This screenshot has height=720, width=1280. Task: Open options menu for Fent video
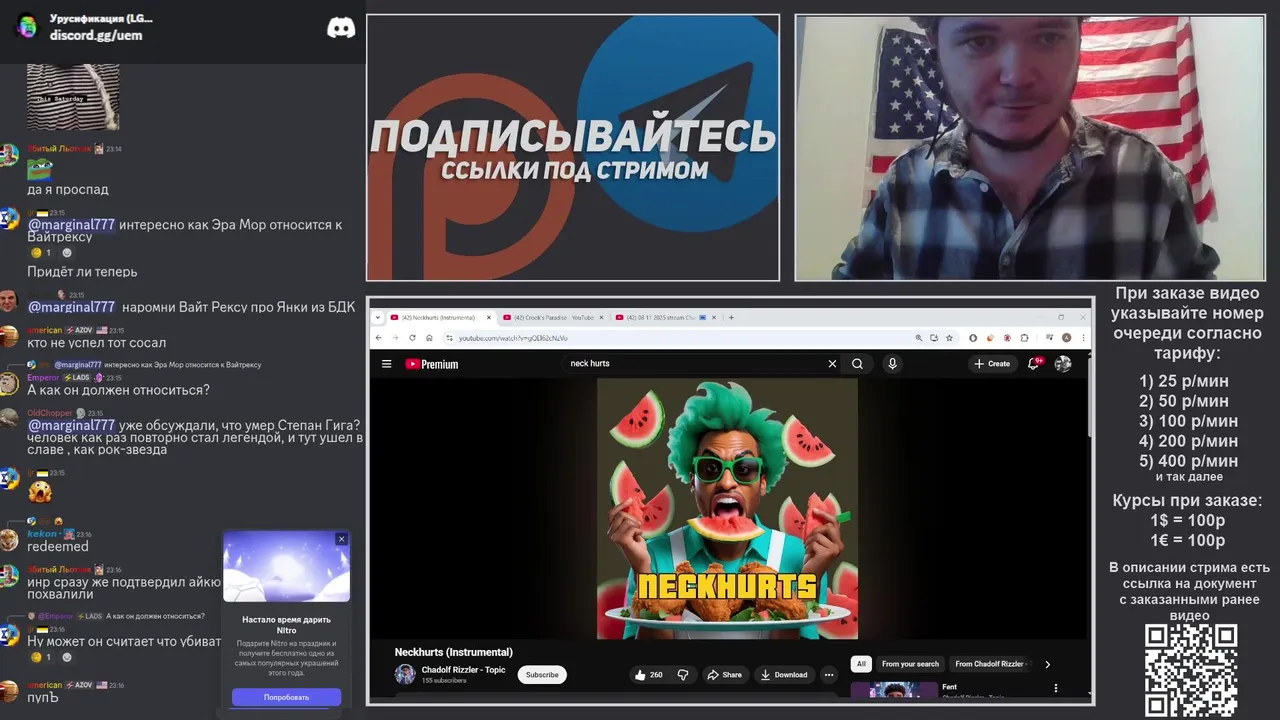1055,688
